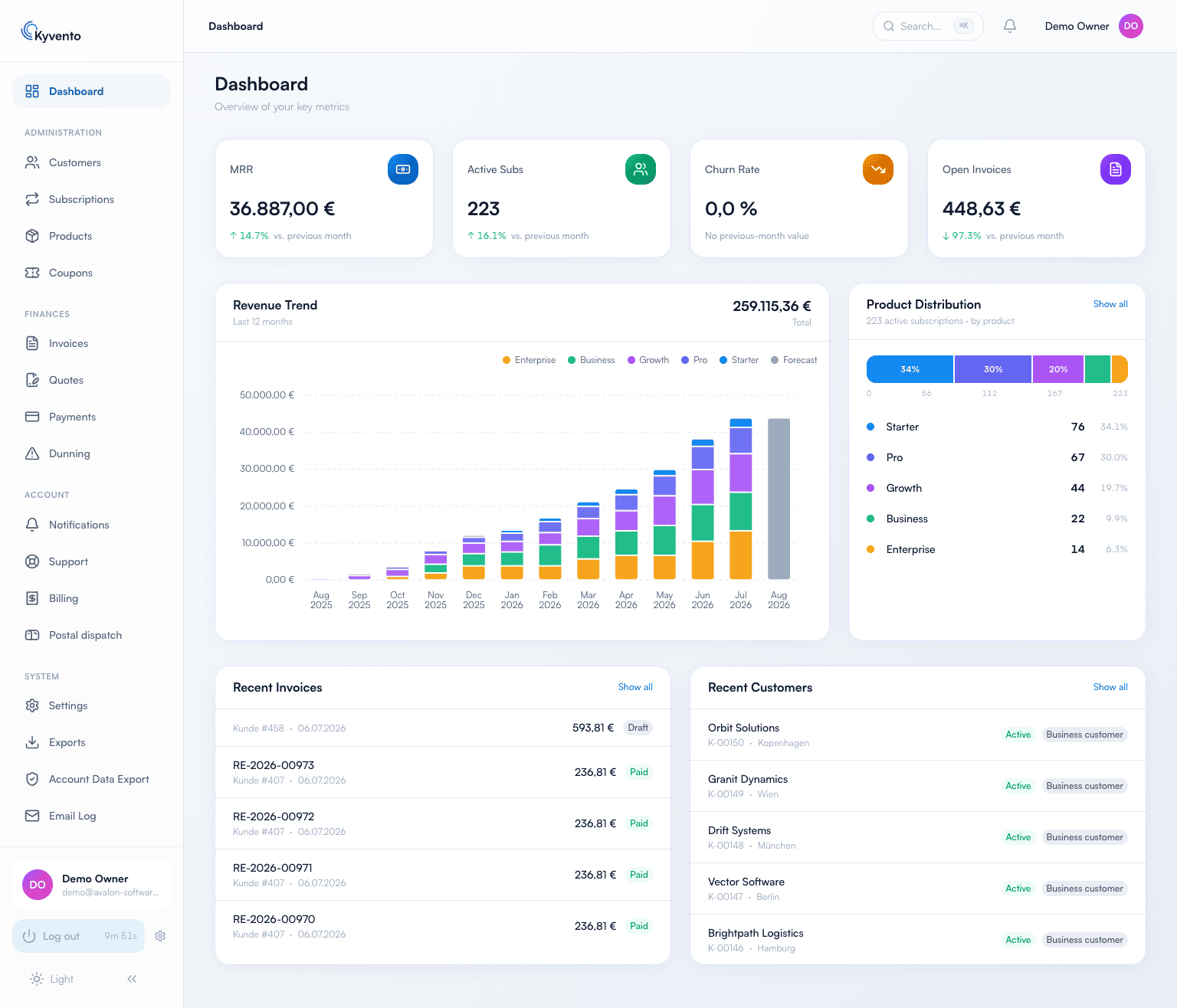The width and height of the screenshot is (1177, 1008).
Task: Click the Enterprise row in product list
Action: [997, 549]
